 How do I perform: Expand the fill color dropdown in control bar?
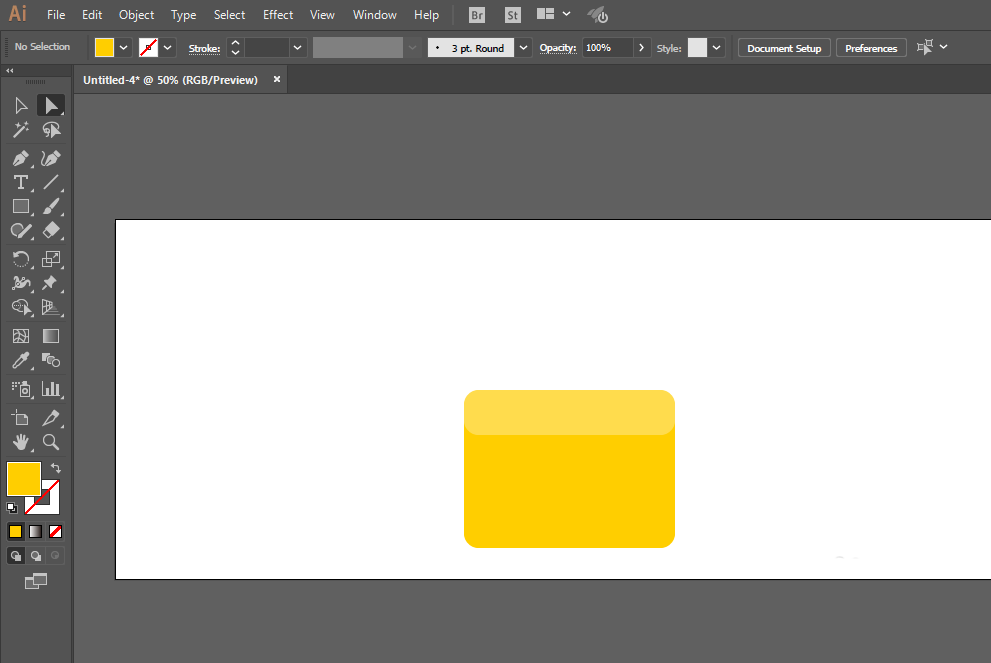click(124, 47)
